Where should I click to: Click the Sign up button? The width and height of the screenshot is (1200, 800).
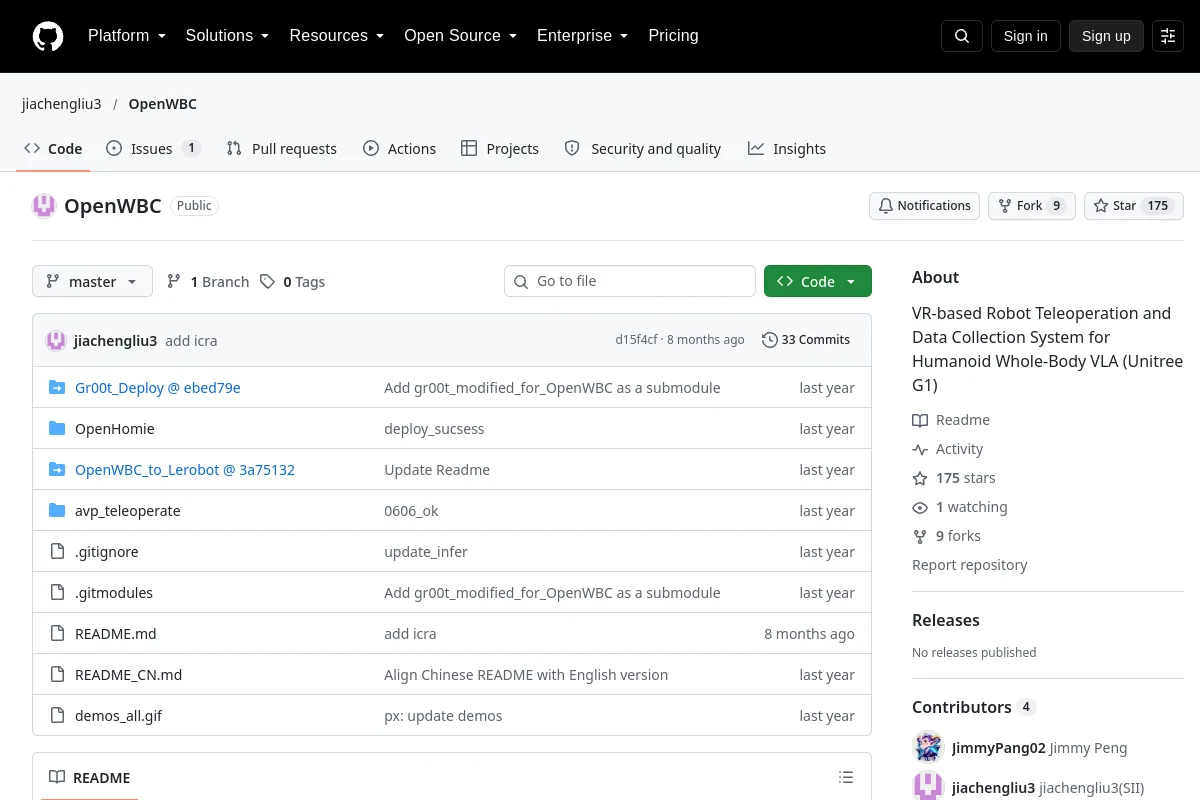pyautogui.click(x=1106, y=36)
